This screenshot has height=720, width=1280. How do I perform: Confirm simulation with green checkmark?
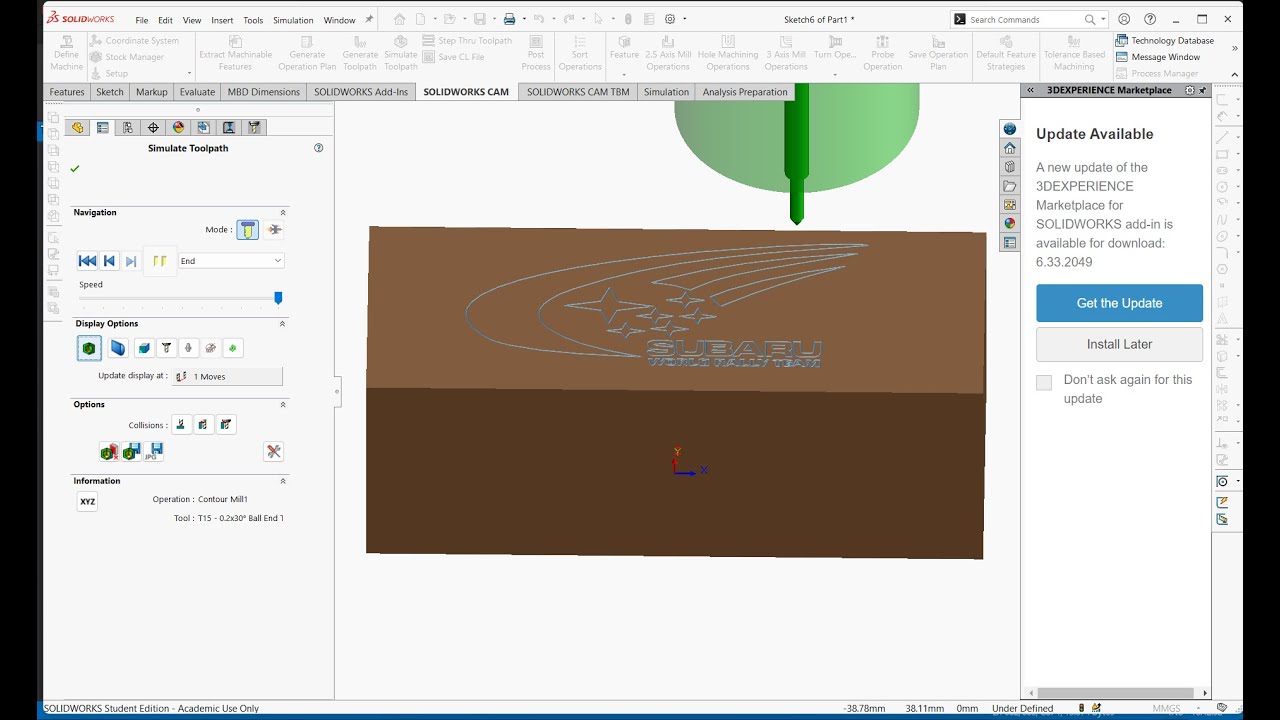[x=75, y=169]
